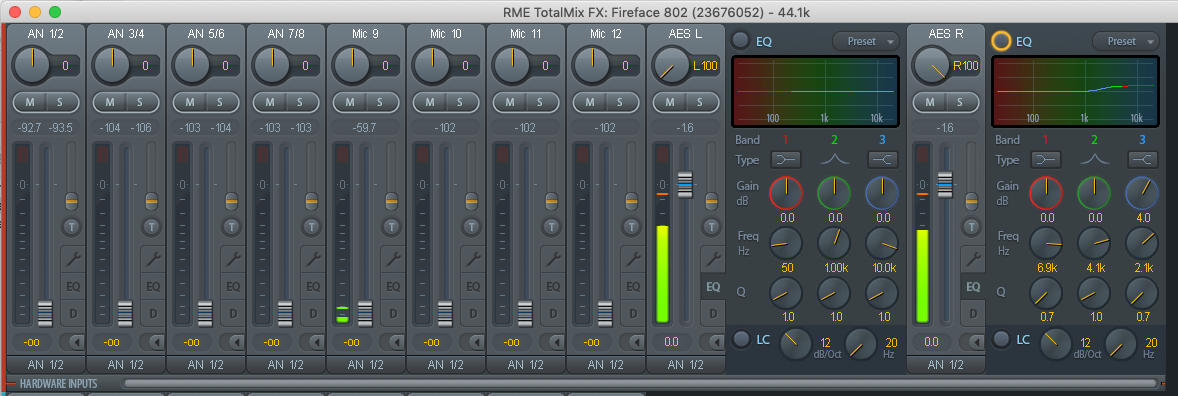
Task: Select the AES R band 1 low-shelf type icon
Action: click(1046, 159)
